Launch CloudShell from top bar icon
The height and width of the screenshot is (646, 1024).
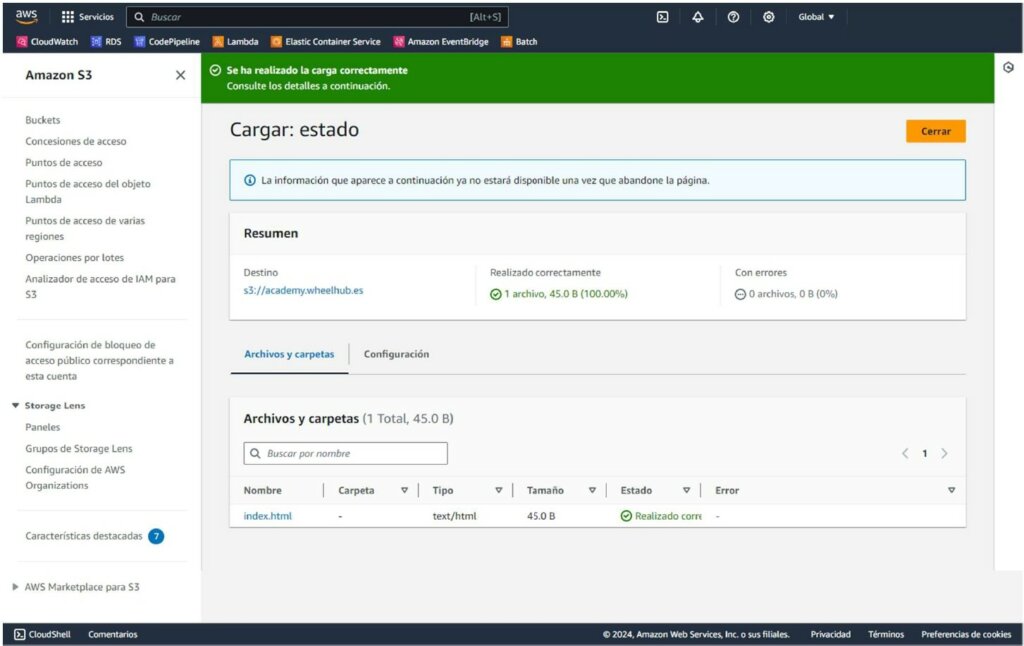coord(662,17)
